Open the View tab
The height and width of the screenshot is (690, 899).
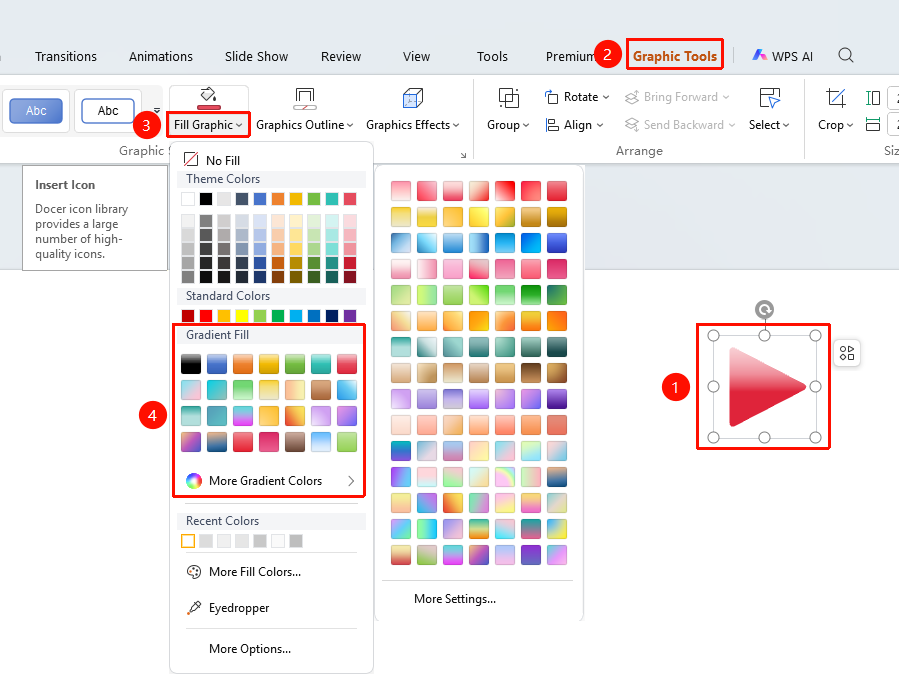[x=416, y=56]
